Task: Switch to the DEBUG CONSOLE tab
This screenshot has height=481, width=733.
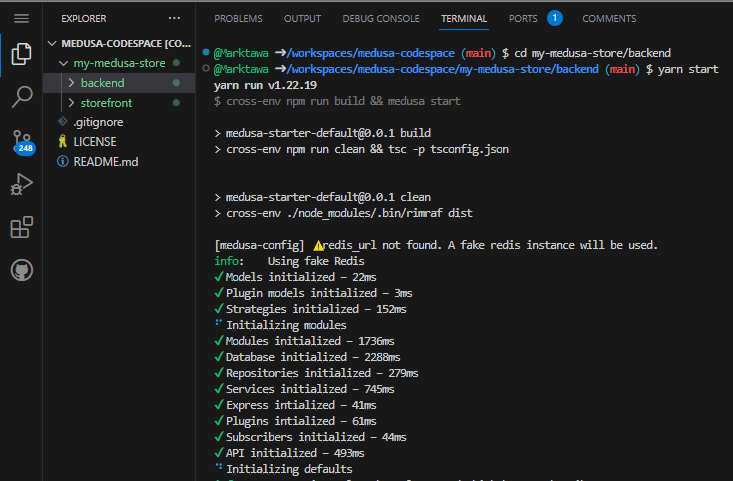Action: (x=381, y=19)
